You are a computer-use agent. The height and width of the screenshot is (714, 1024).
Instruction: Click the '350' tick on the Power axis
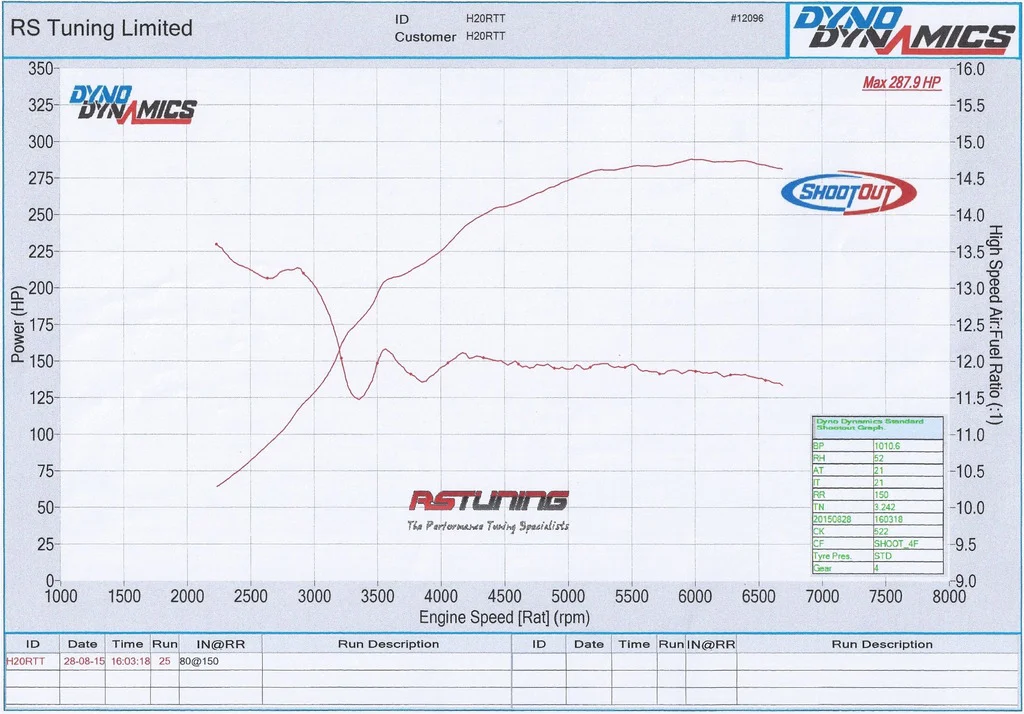pos(40,69)
